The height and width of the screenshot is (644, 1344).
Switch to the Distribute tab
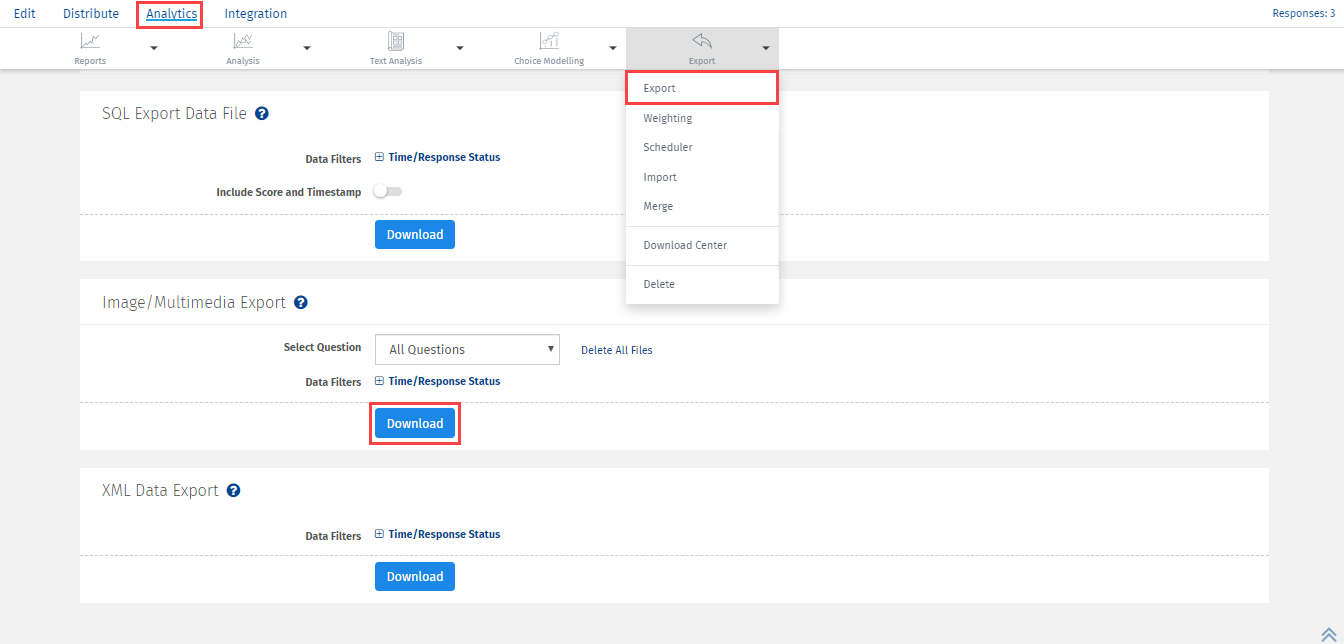91,14
